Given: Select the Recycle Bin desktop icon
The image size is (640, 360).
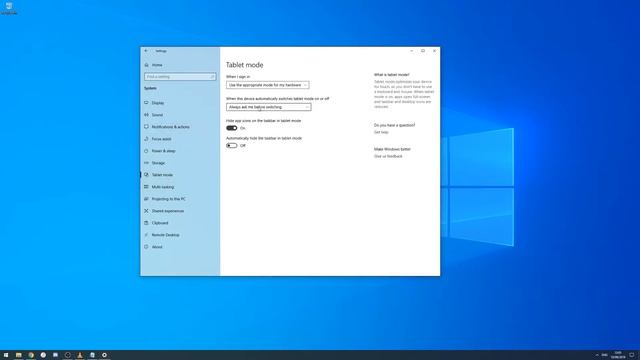Looking at the screenshot, I should point(9,8).
